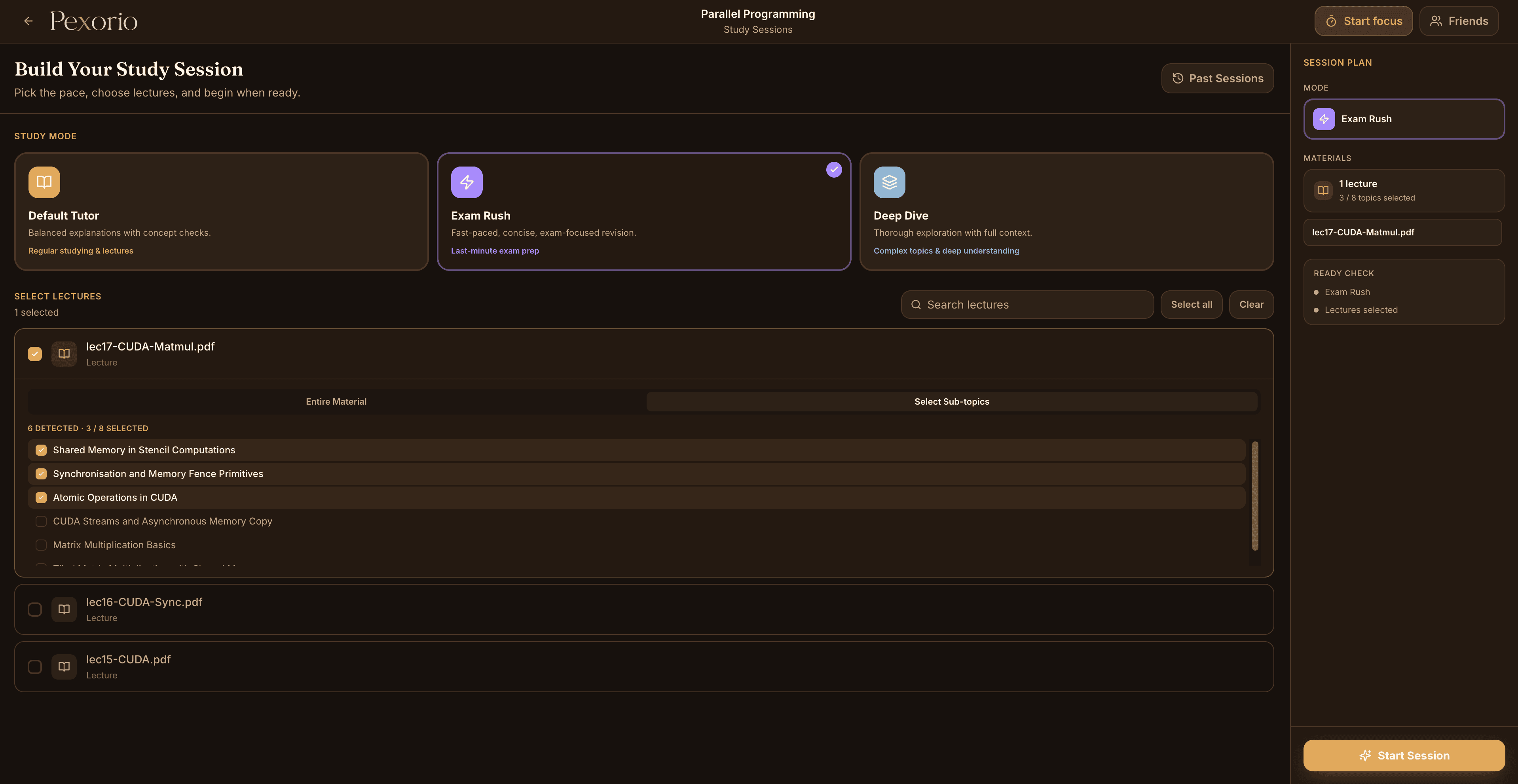Click the 6 DETECTED · 3 / 8 SELECTED label
This screenshot has width=1518, height=784.
coord(88,428)
